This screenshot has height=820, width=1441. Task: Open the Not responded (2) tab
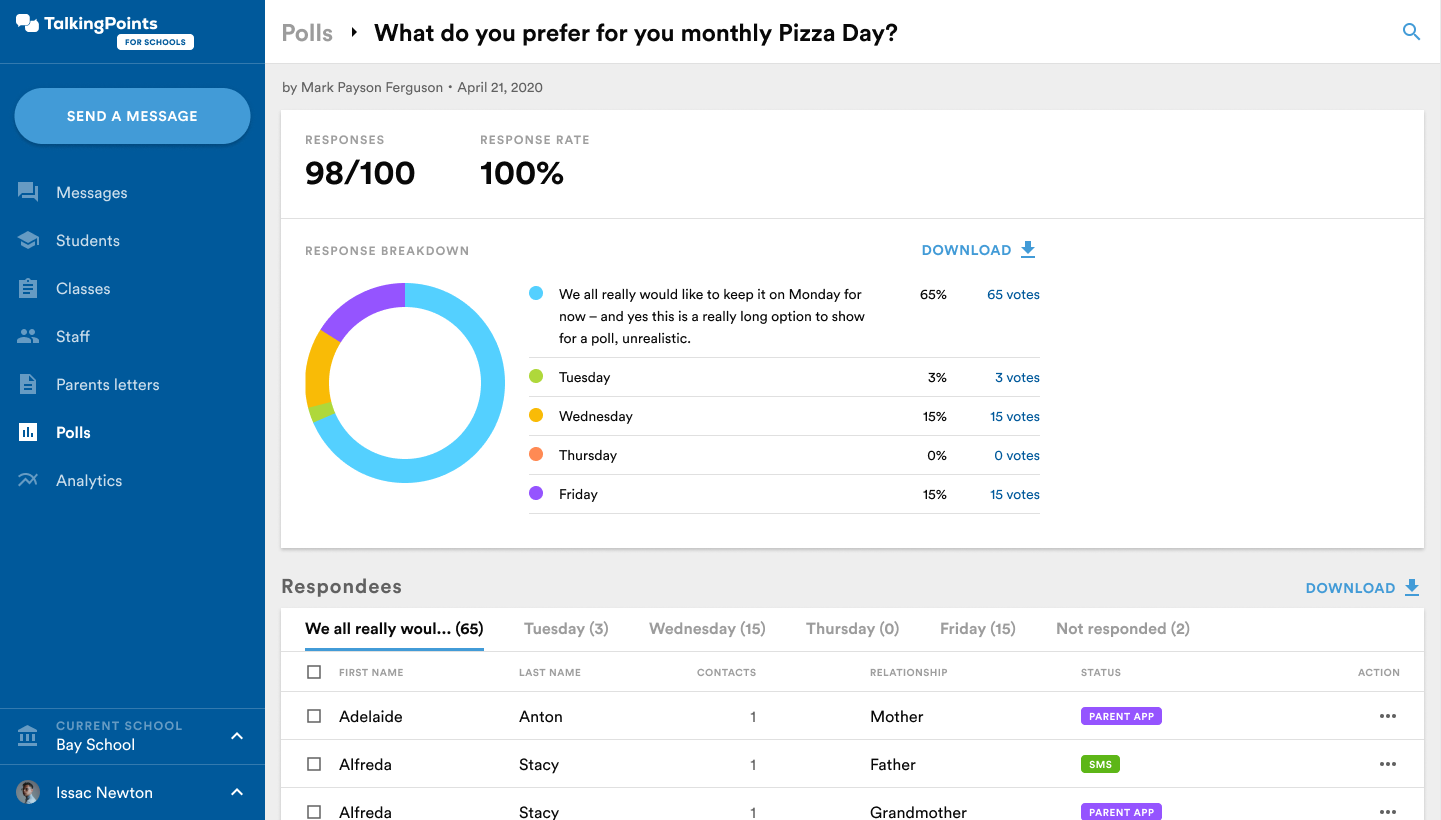click(x=1122, y=628)
